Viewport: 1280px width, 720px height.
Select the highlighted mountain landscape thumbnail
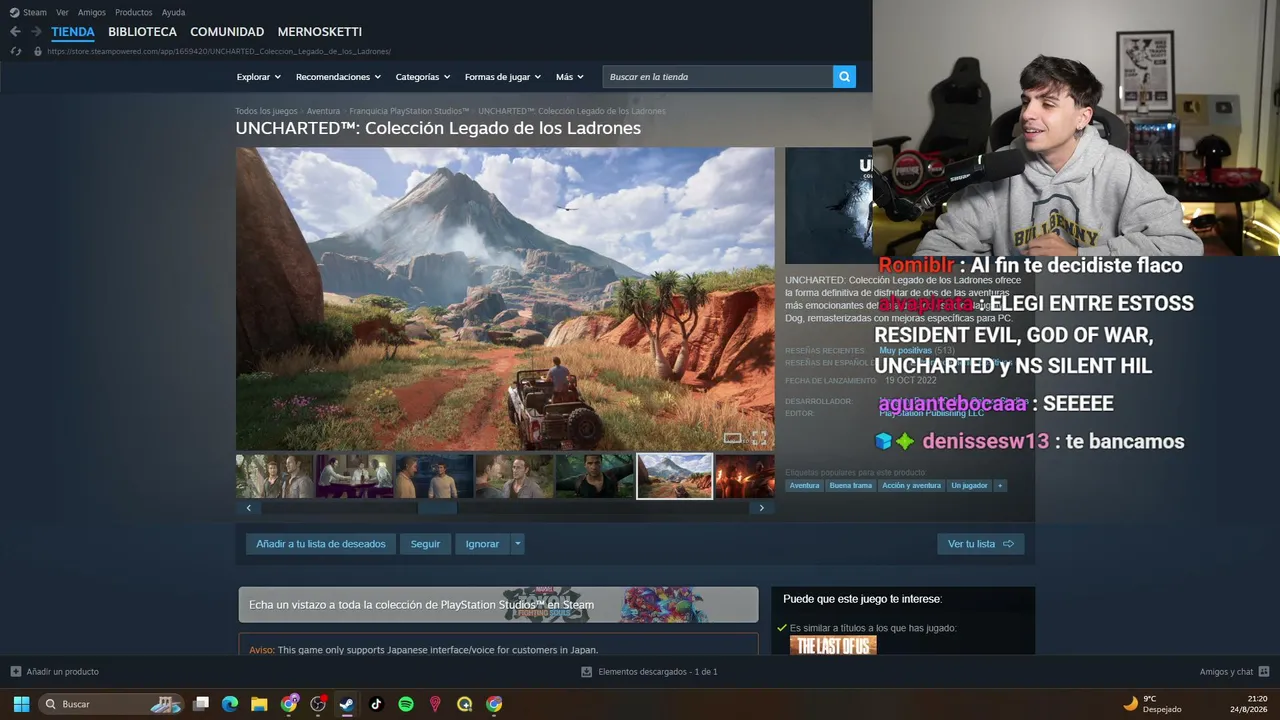(674, 476)
